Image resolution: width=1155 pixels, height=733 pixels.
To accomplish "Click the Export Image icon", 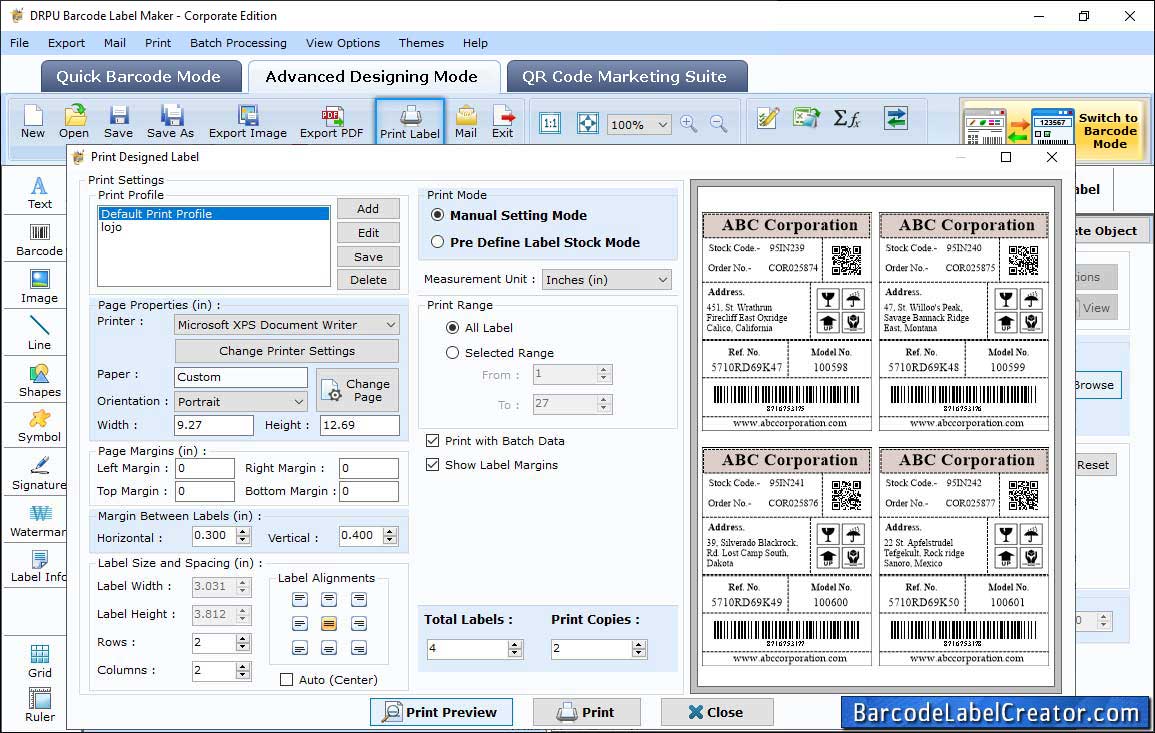I will (x=248, y=122).
